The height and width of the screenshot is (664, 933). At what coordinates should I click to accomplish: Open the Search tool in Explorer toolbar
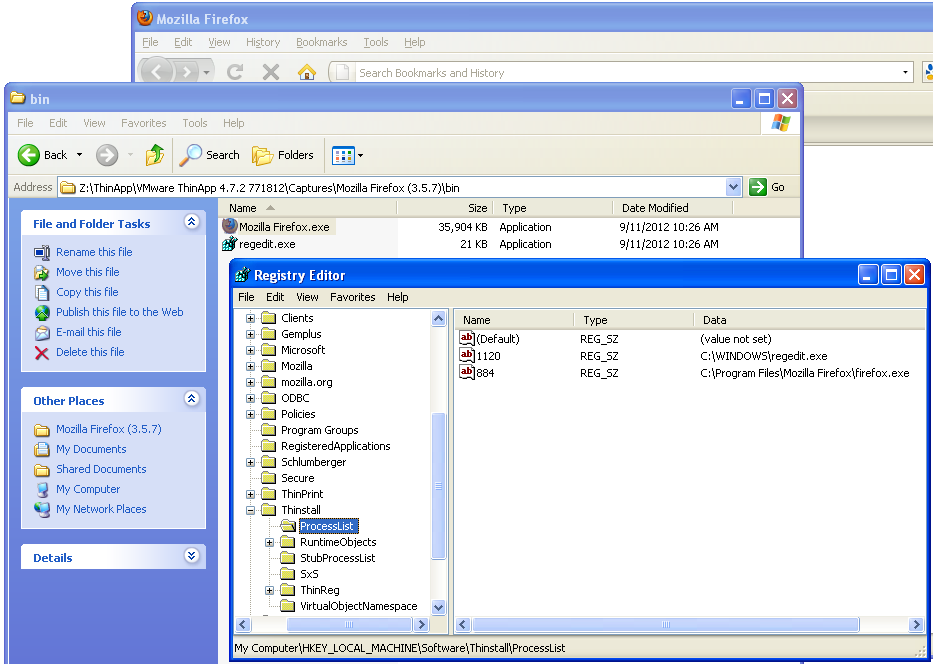click(x=210, y=155)
